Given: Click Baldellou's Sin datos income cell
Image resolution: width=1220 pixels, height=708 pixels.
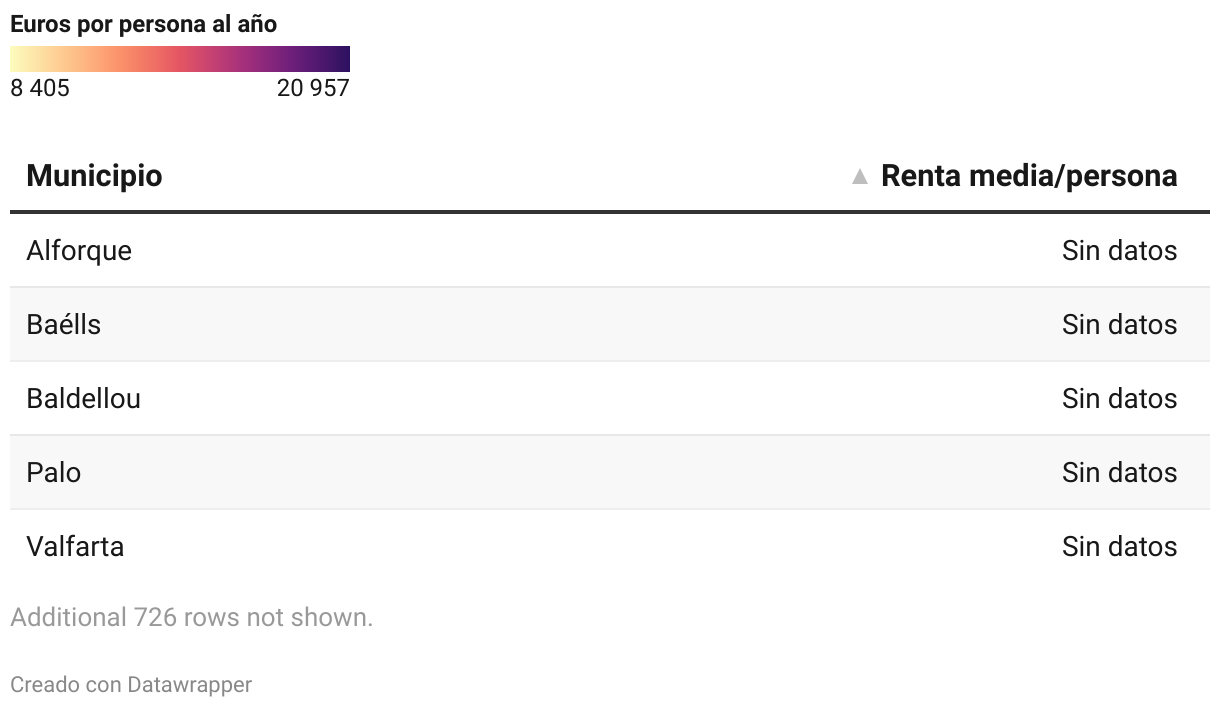Looking at the screenshot, I should click(x=1119, y=398).
